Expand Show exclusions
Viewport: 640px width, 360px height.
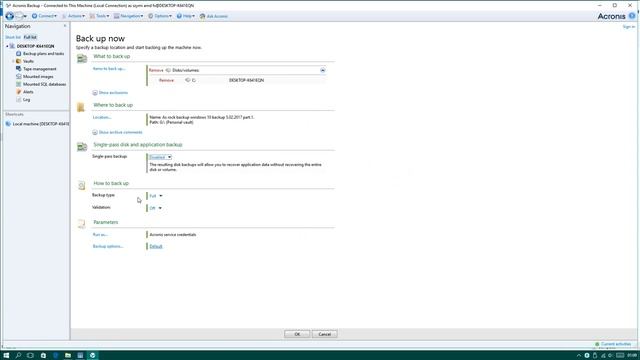(110, 93)
